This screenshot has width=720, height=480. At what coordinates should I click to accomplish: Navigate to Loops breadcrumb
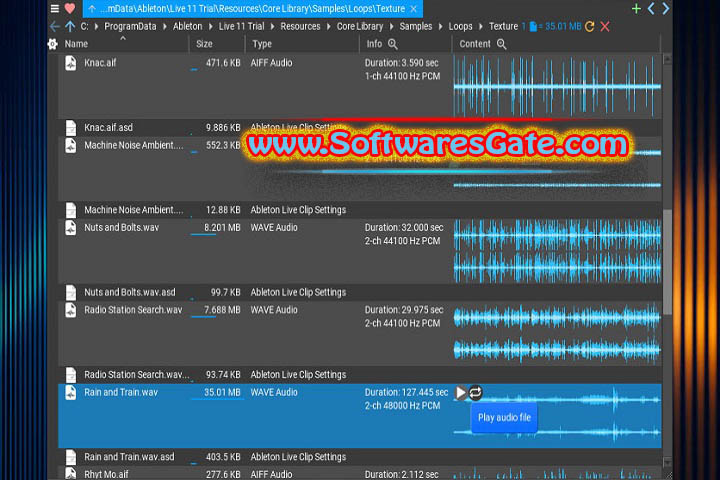click(x=460, y=27)
